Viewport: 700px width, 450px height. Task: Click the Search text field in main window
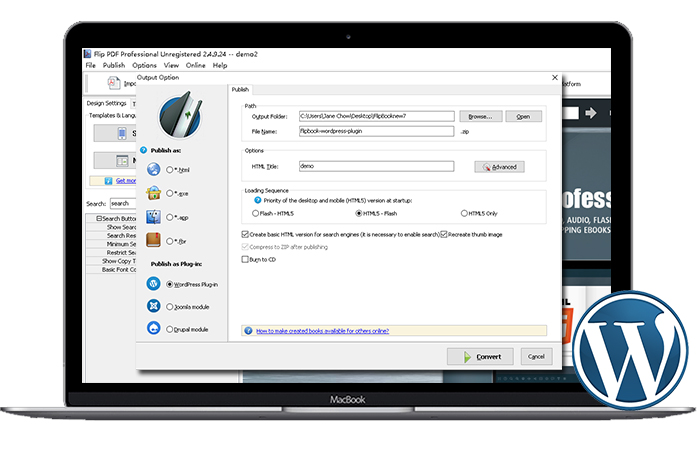pyautogui.click(x=123, y=204)
